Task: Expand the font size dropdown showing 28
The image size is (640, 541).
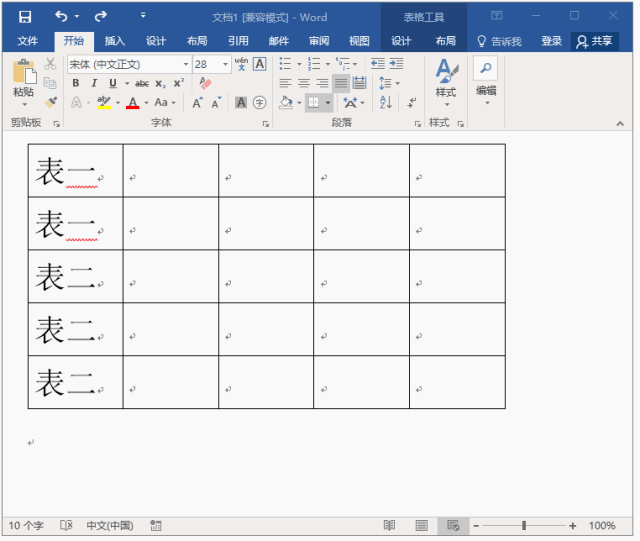Action: click(228, 64)
